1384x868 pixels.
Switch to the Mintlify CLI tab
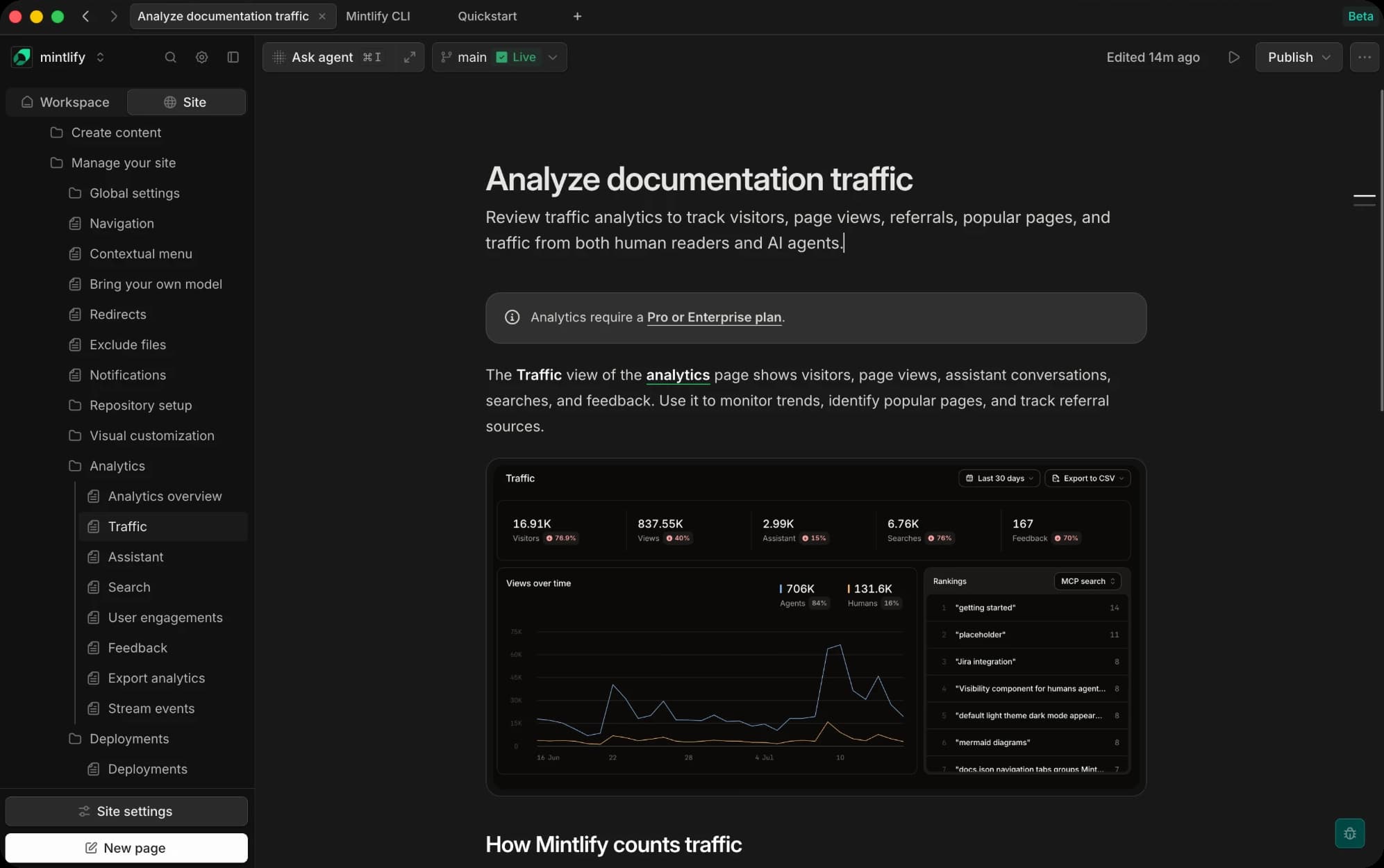coord(378,16)
